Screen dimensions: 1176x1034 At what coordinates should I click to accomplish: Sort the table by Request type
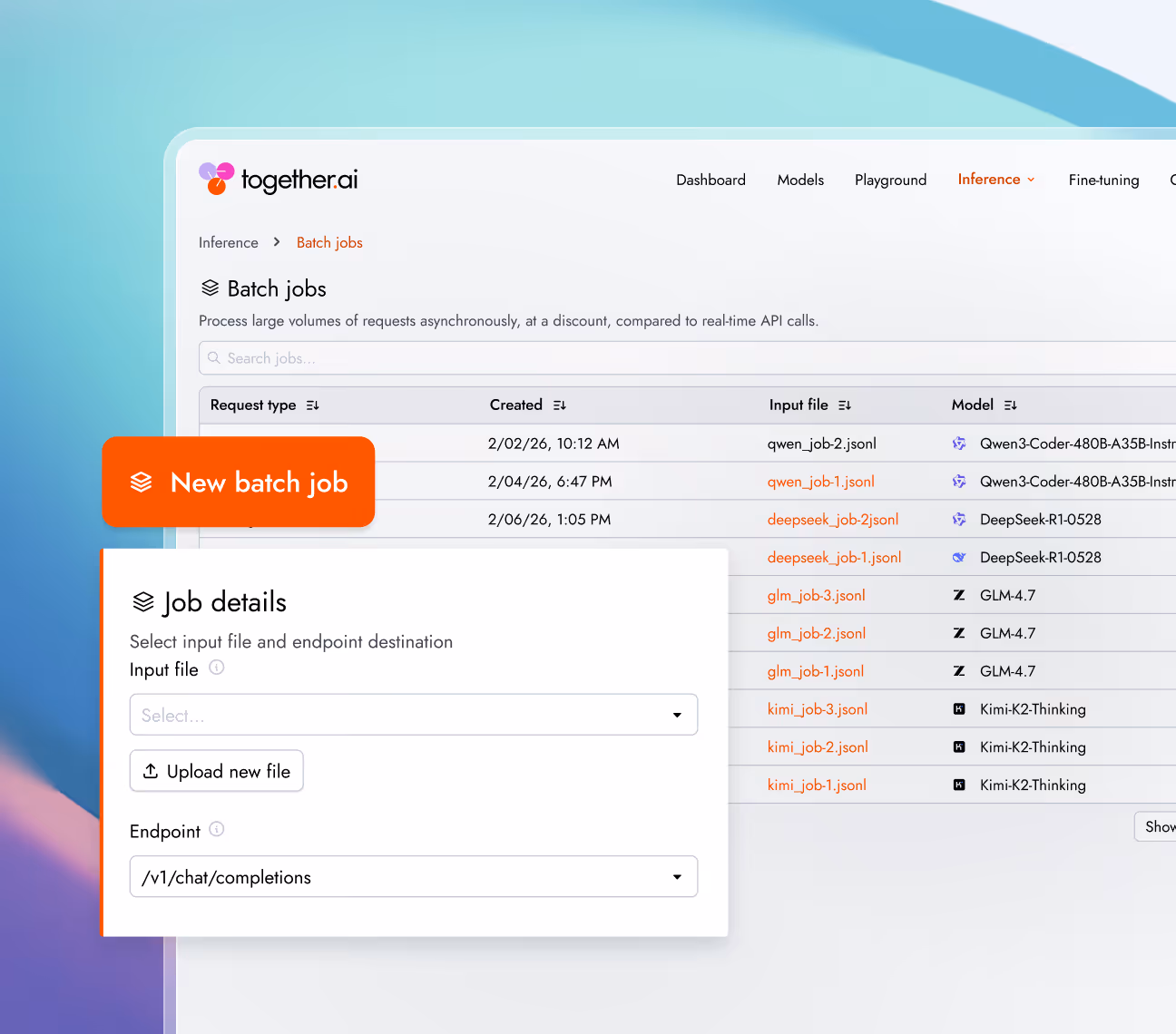313,405
